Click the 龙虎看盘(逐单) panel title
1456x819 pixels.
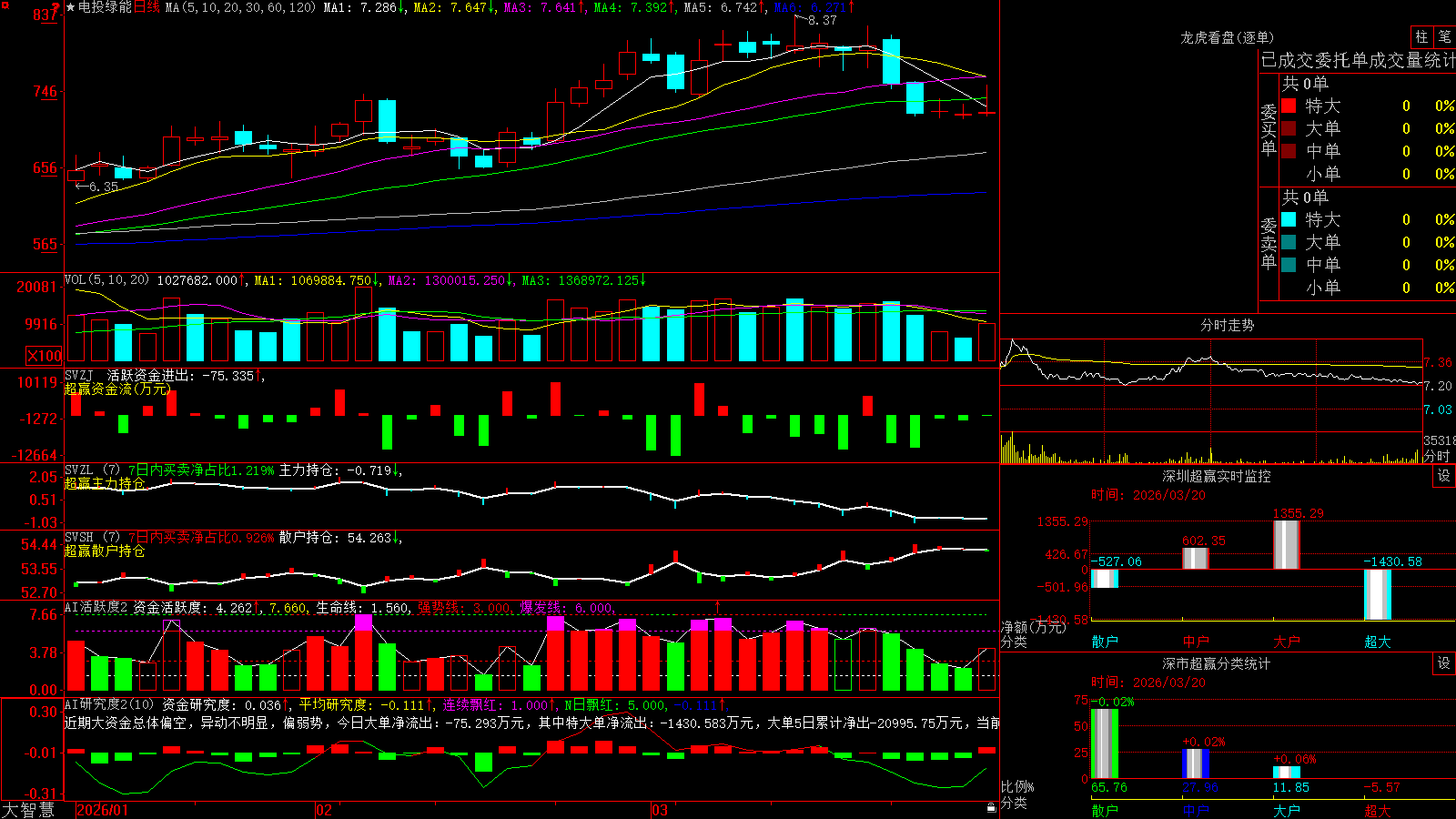pos(1227,37)
